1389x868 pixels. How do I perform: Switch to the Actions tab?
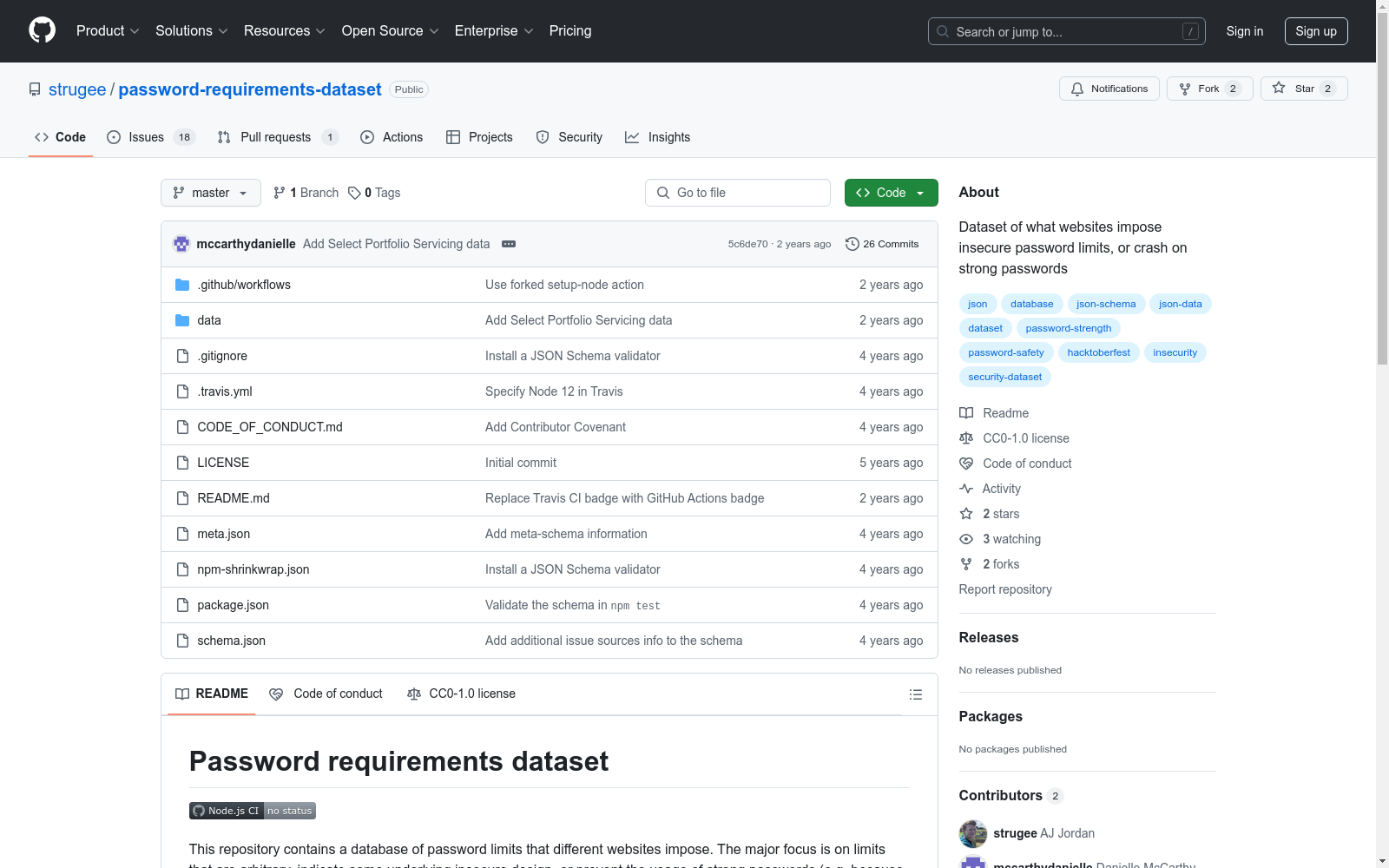tap(392, 137)
